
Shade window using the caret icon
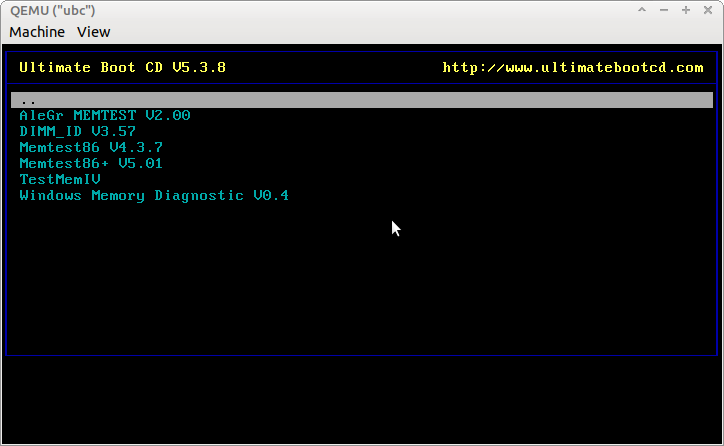[x=642, y=10]
